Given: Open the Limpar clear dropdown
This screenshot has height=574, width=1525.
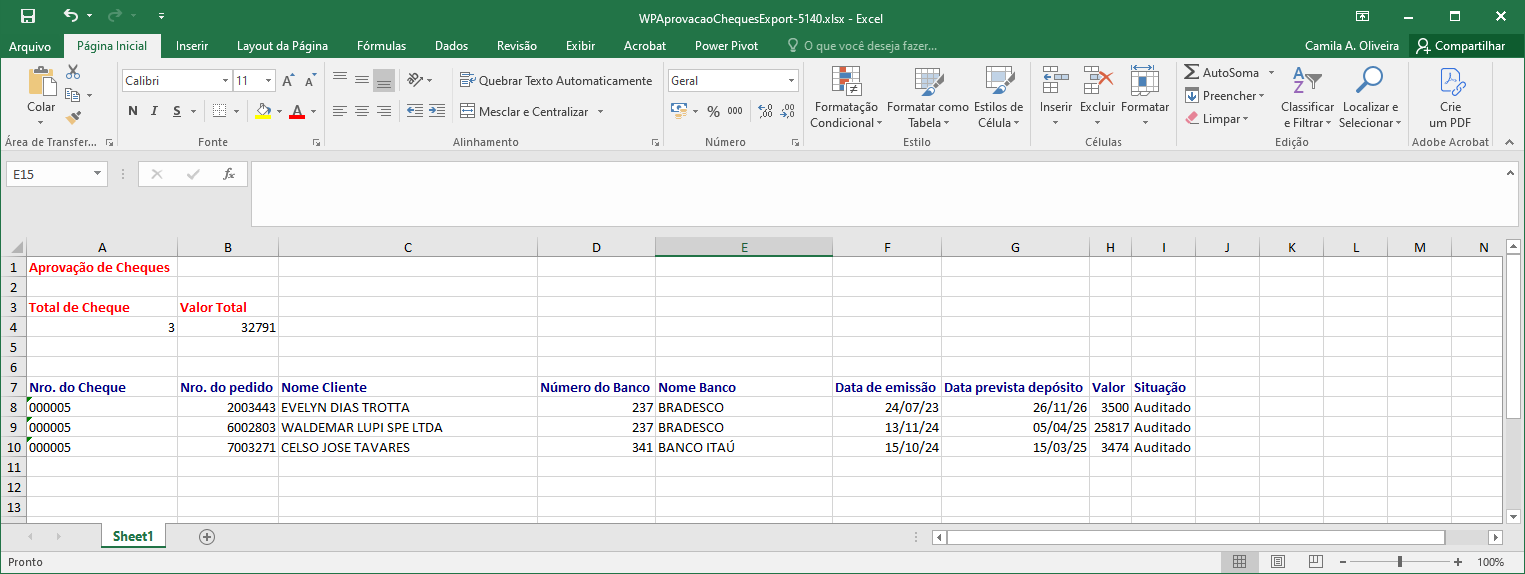Looking at the screenshot, I should point(1216,119).
